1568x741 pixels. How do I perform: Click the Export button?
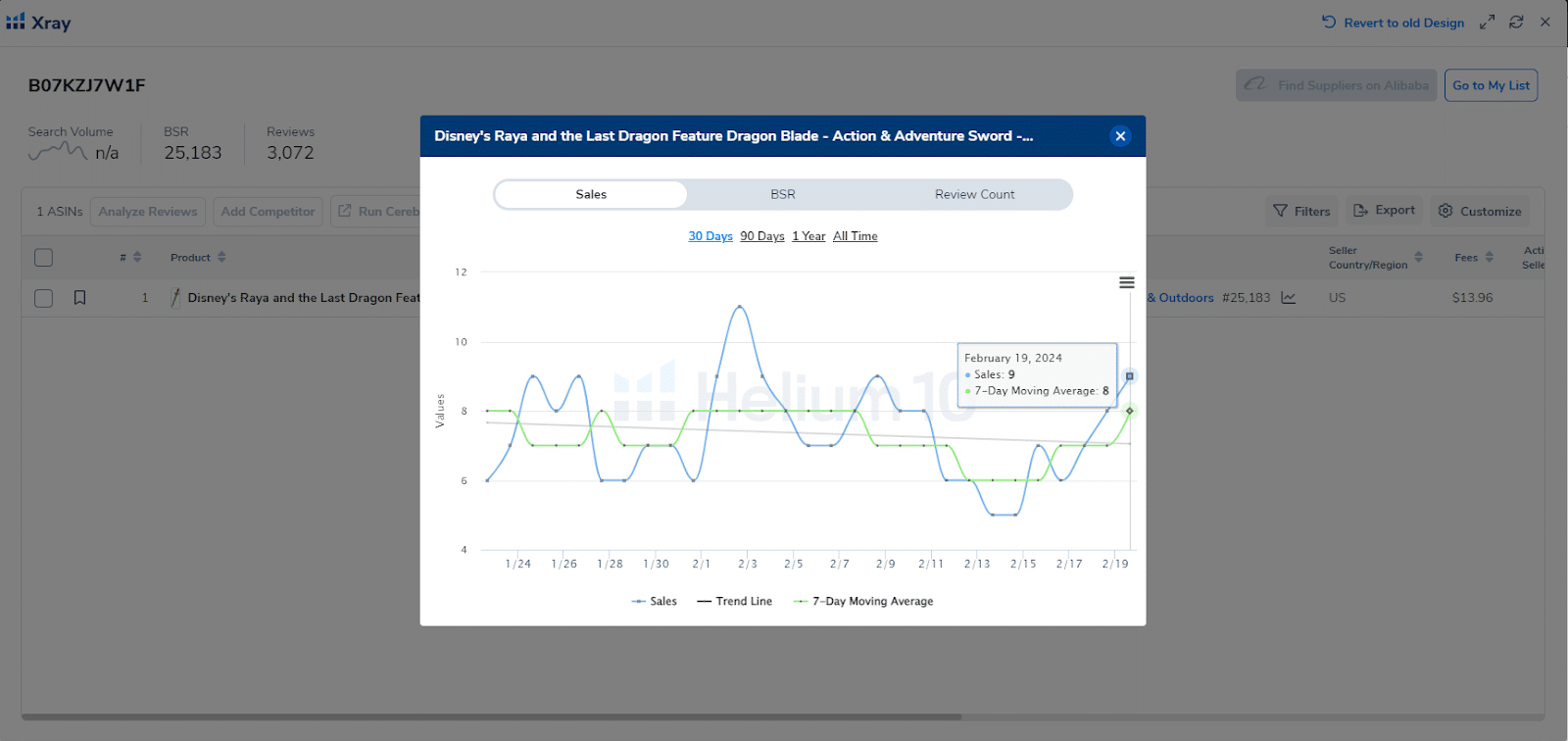point(1384,211)
